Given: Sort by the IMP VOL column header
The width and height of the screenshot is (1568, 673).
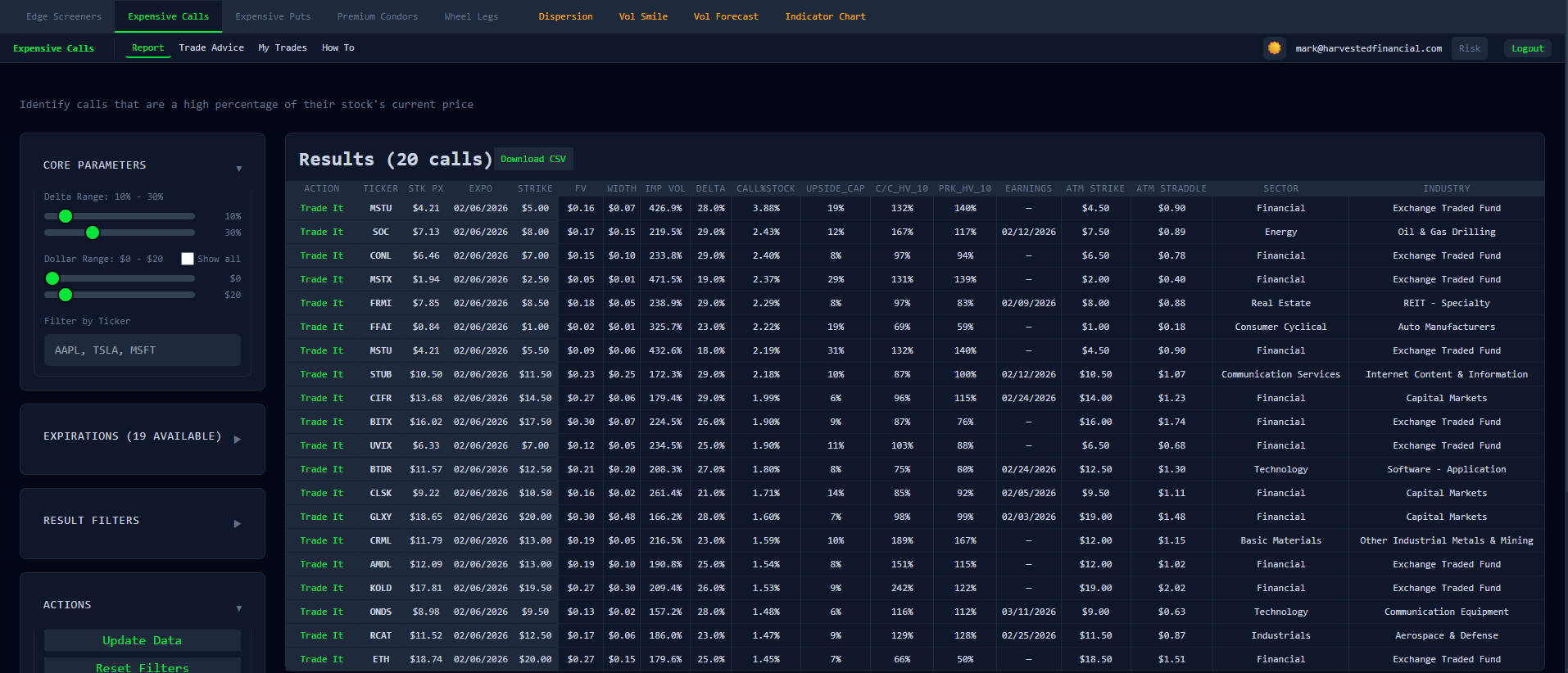Looking at the screenshot, I should tap(664, 188).
